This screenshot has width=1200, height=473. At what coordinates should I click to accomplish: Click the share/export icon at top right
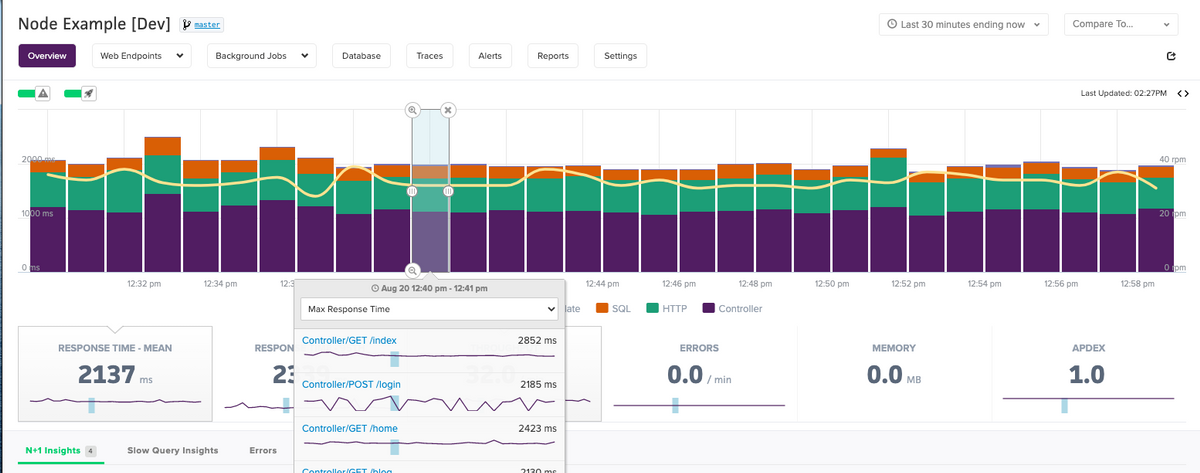1171,56
